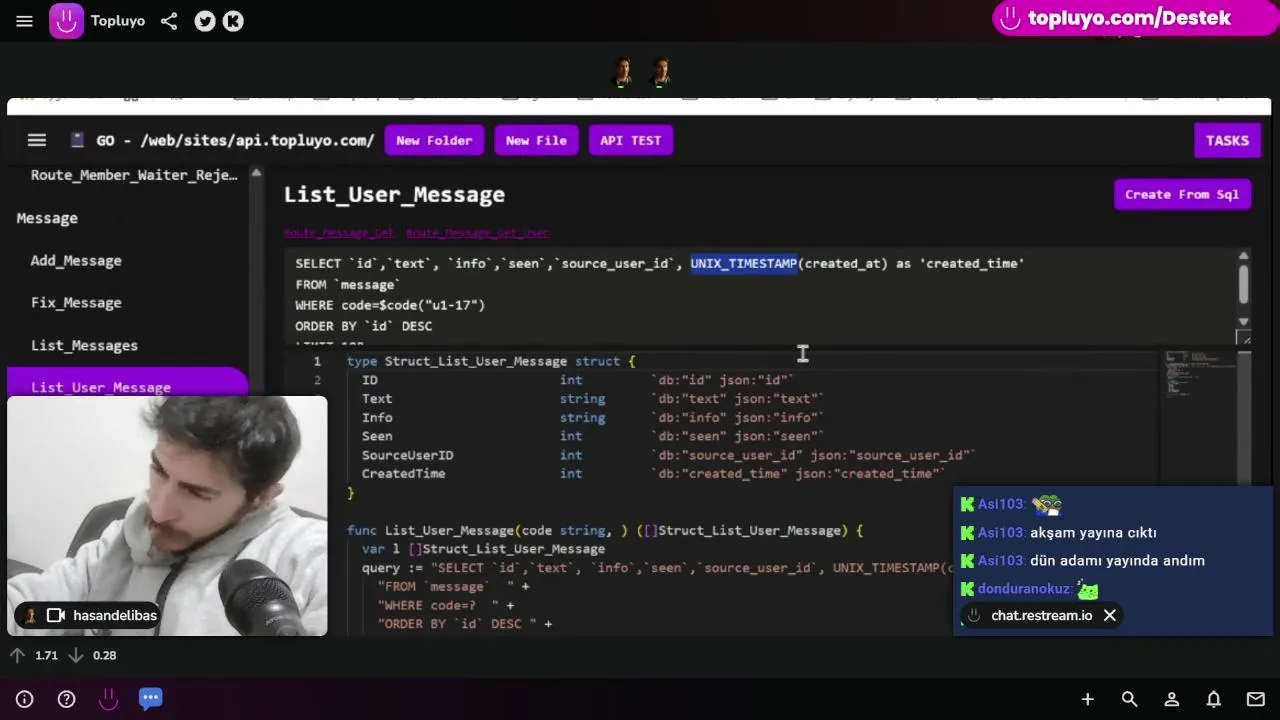Click the upload speed arrow indicator
Screen dimensions: 1280x720
pos(17,655)
